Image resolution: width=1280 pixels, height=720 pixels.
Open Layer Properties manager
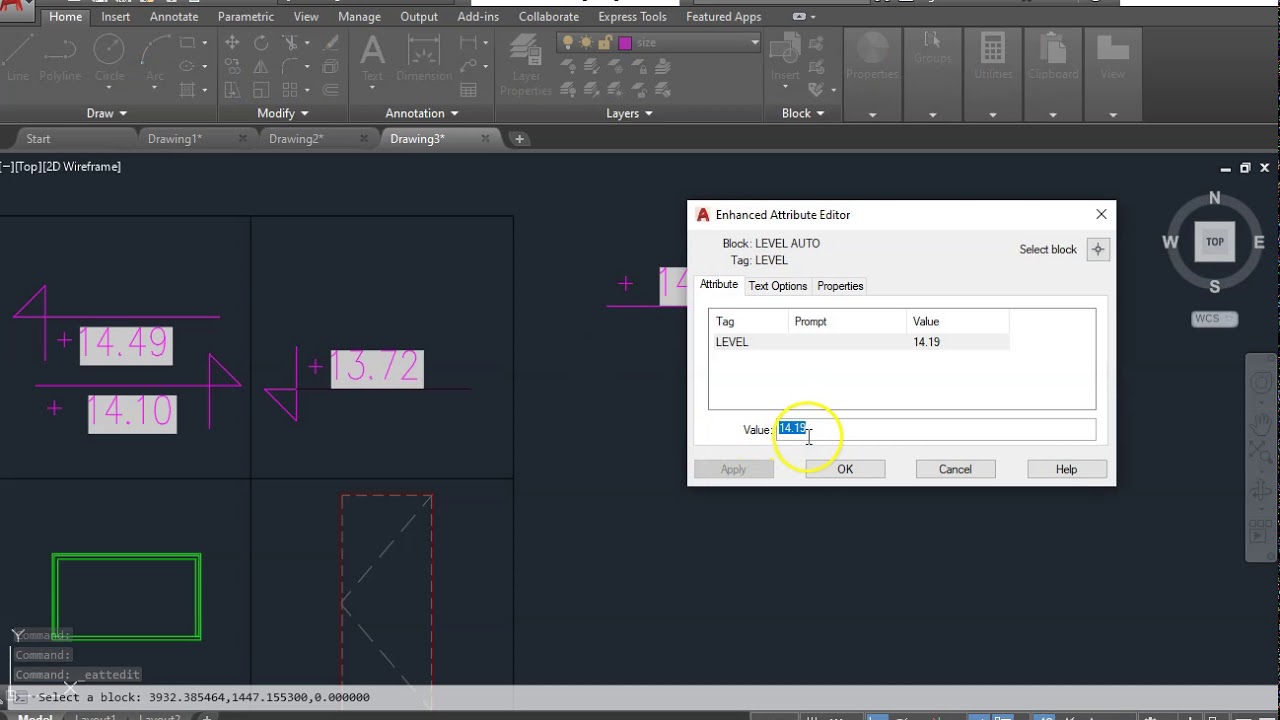click(x=526, y=64)
